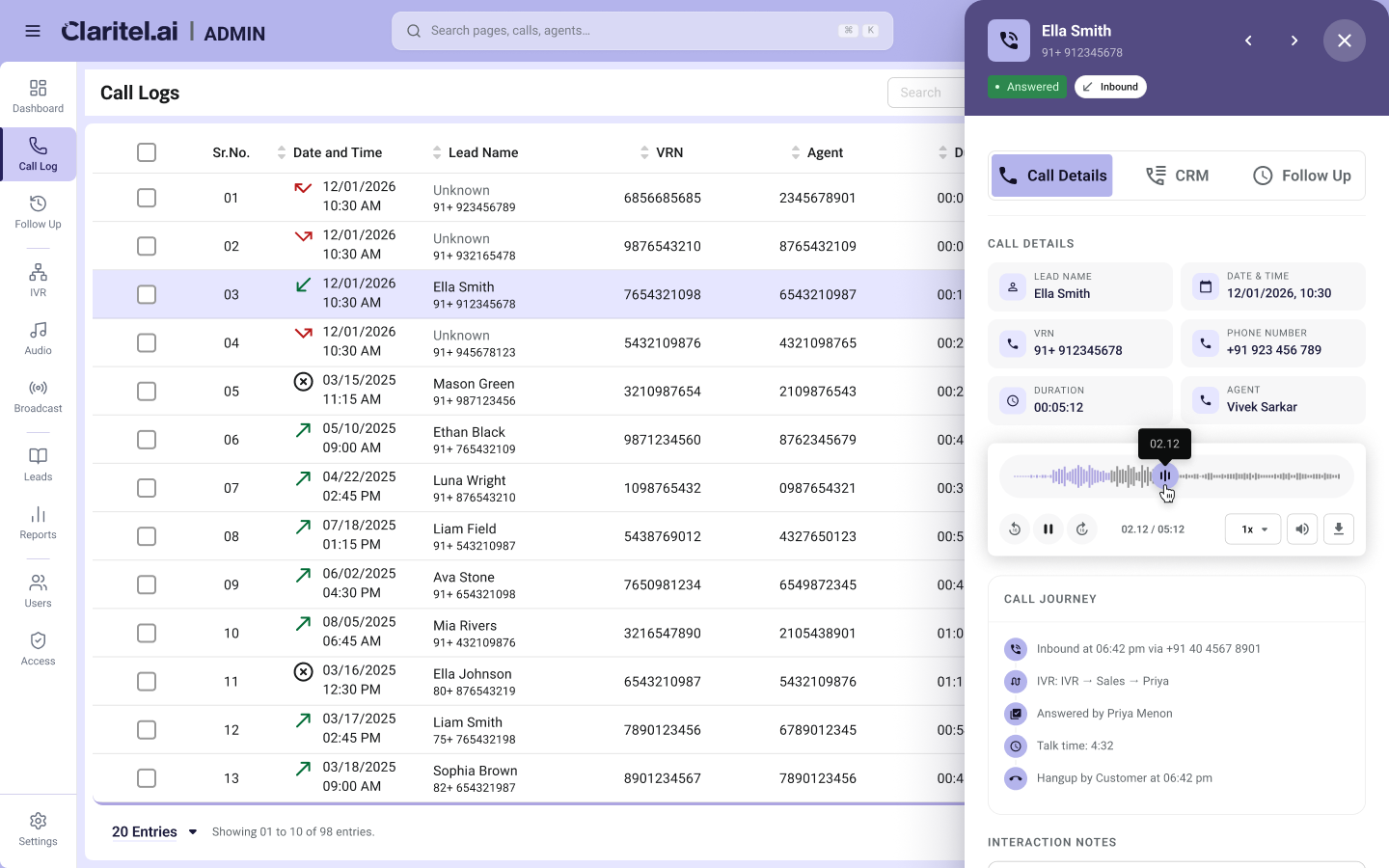1389x868 pixels.
Task: Open Call Log in the sidebar
Action: [x=39, y=154]
